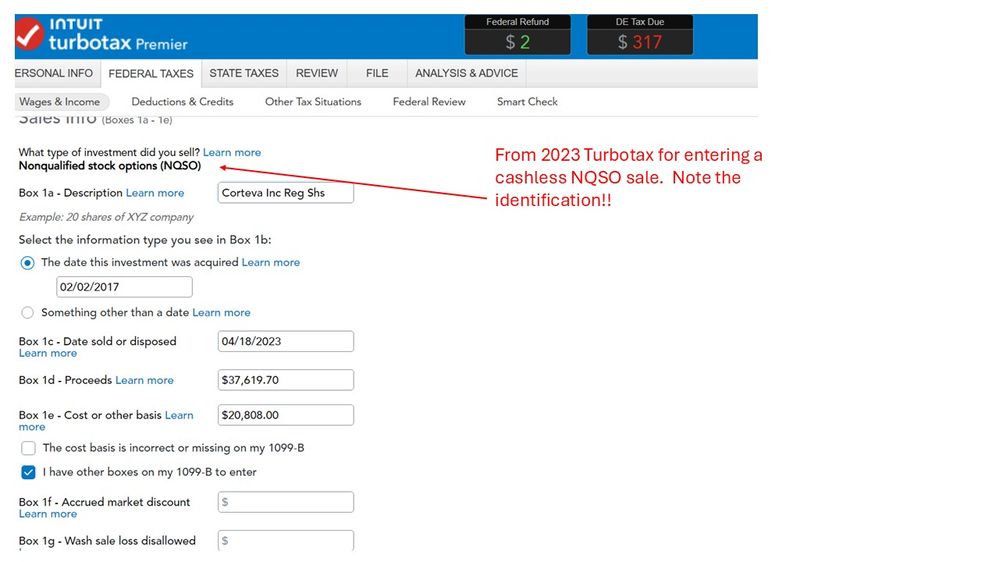Open the Analysis & Advice tab

(x=466, y=73)
